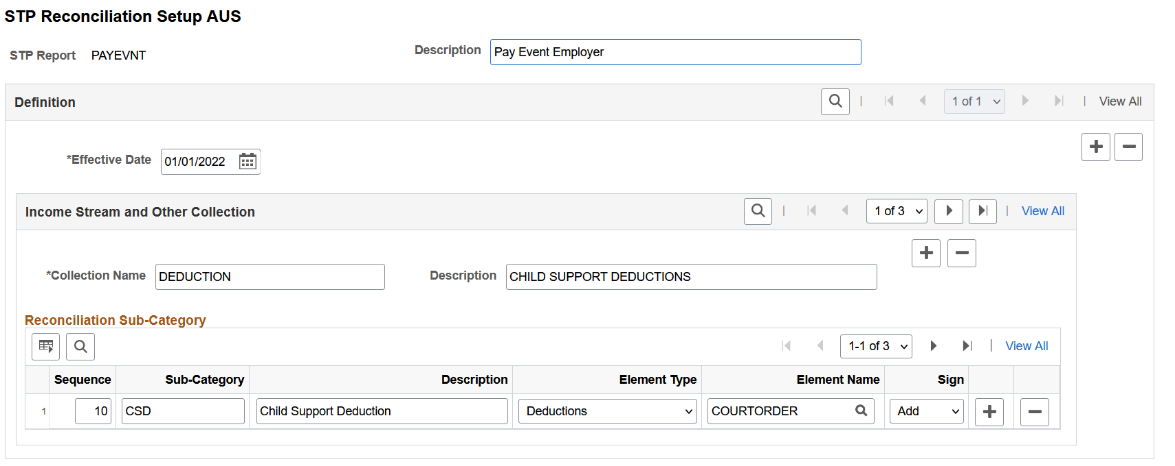Click the Income Stream and Other Collection search icon
The width and height of the screenshot is (1175, 466).
[758, 211]
